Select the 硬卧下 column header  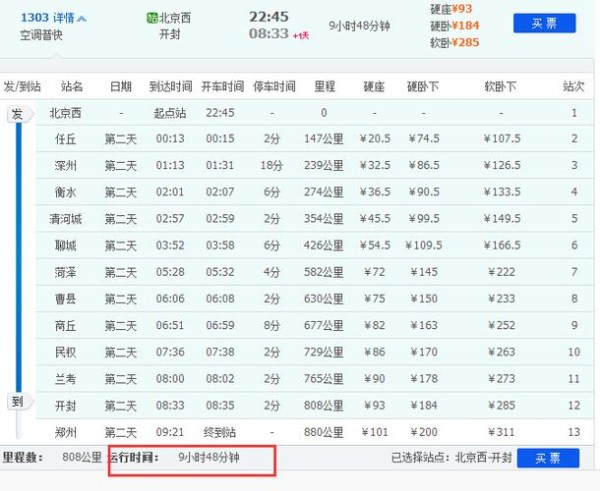coord(423,86)
